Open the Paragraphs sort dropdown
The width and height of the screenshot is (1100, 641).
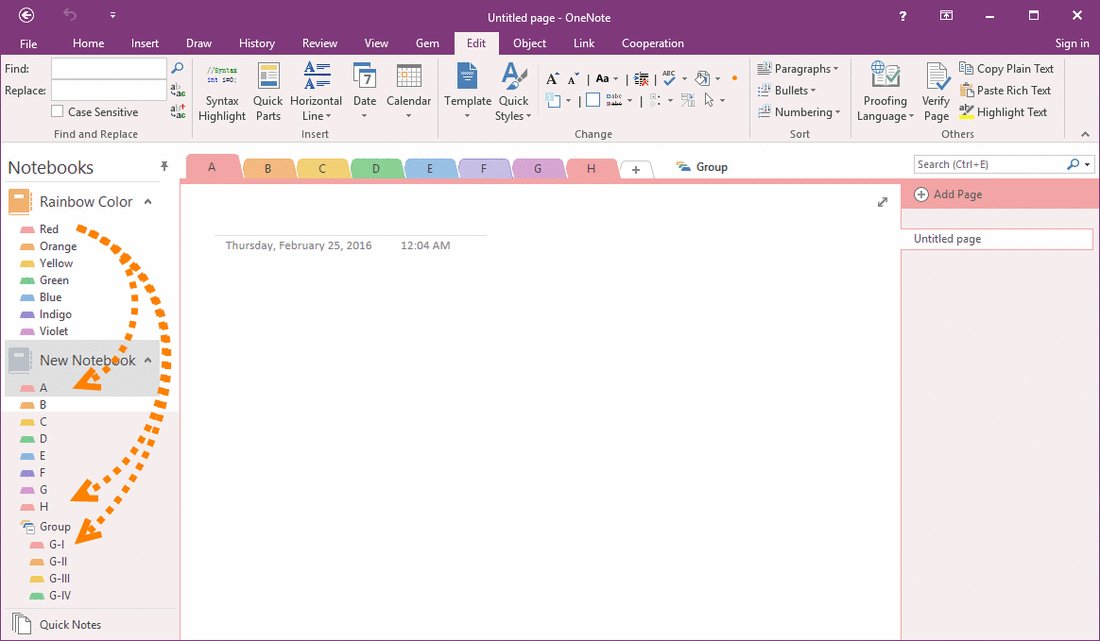[798, 69]
